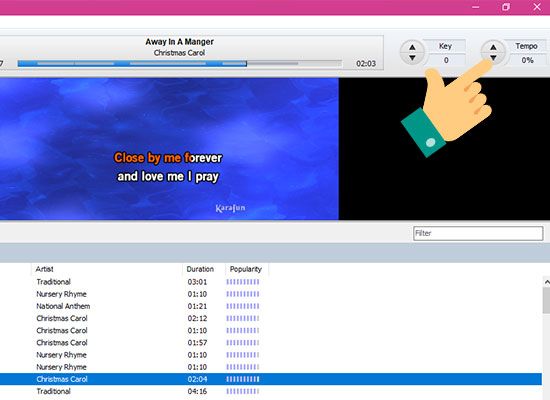
Task: Click the song list vertical scrollbar thumb
Action: 546,300
